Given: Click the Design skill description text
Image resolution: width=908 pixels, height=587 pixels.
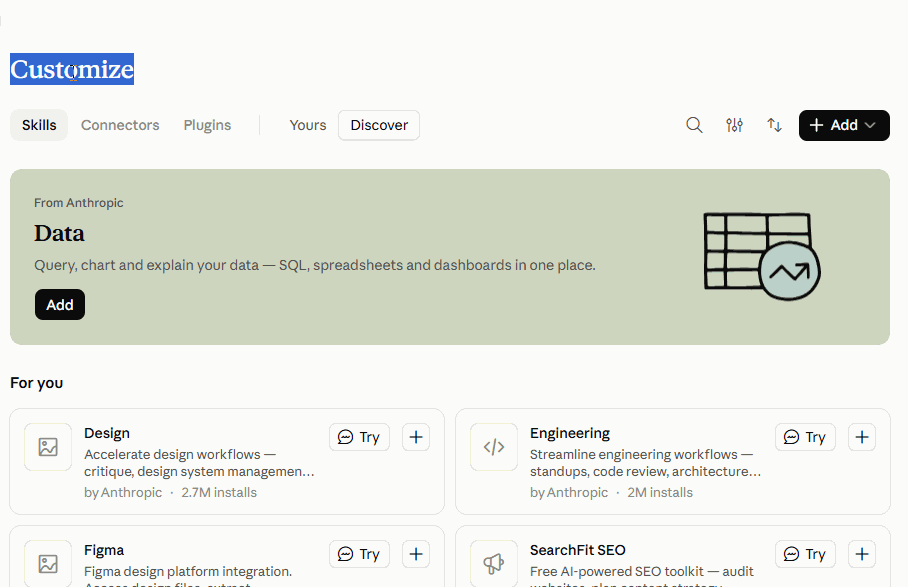Looking at the screenshot, I should pos(199,463).
